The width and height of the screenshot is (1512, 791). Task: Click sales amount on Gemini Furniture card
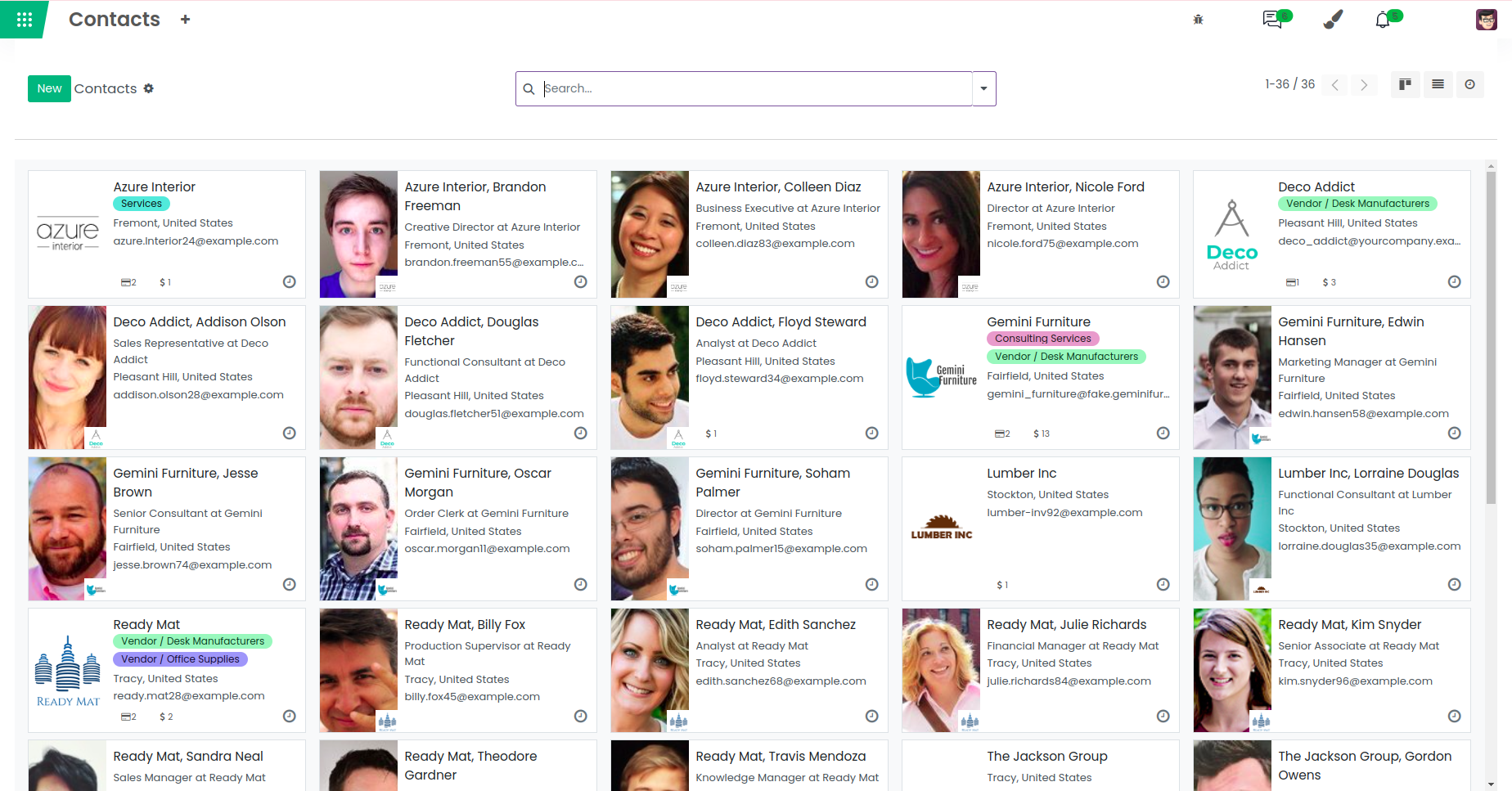tap(1042, 434)
